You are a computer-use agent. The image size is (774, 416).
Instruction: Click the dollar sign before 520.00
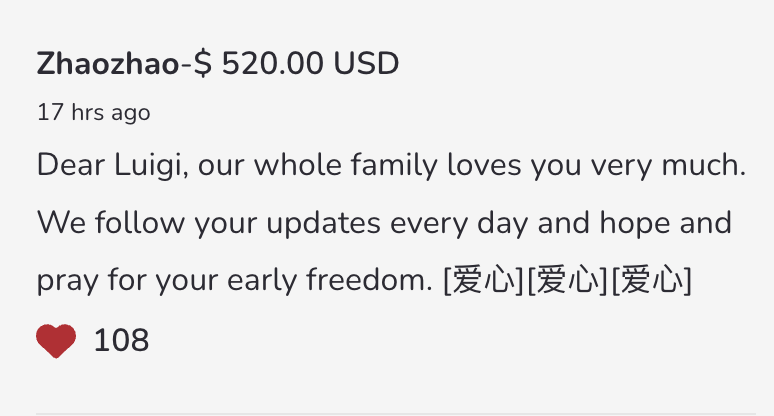202,64
